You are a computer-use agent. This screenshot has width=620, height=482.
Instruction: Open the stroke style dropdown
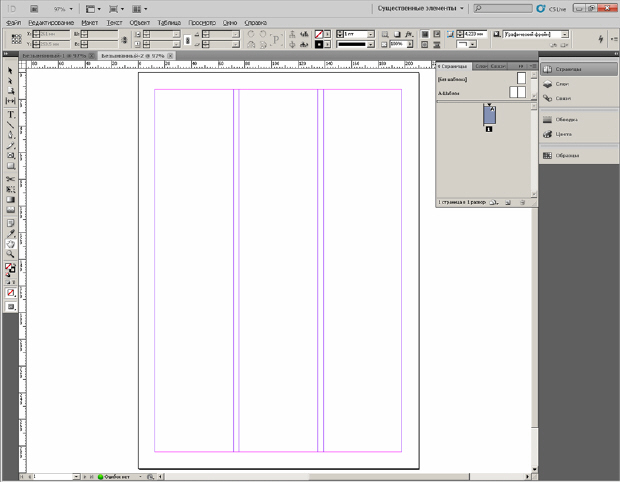point(370,44)
